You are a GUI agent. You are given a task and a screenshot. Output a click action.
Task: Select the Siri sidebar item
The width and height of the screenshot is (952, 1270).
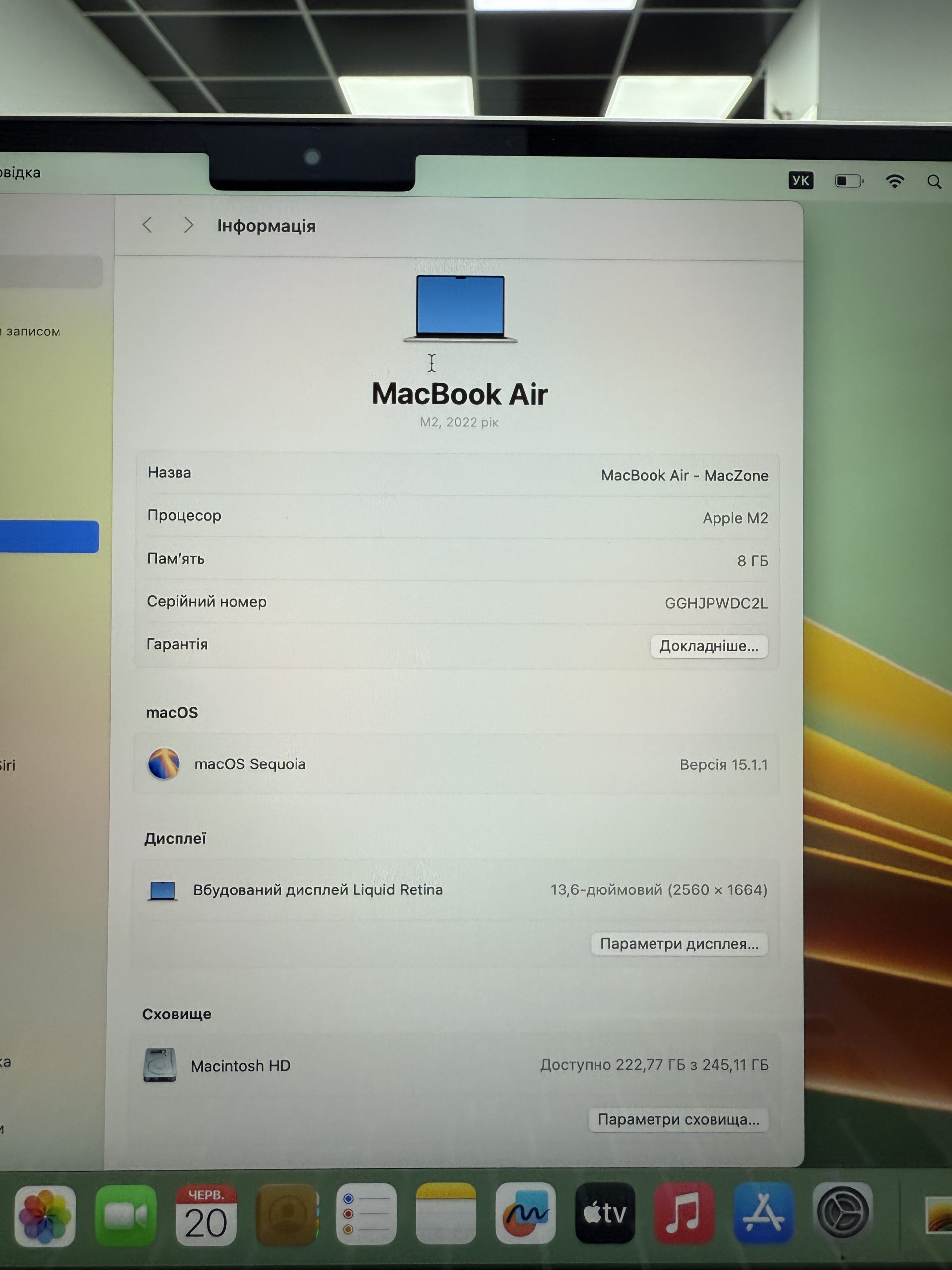(x=8, y=765)
